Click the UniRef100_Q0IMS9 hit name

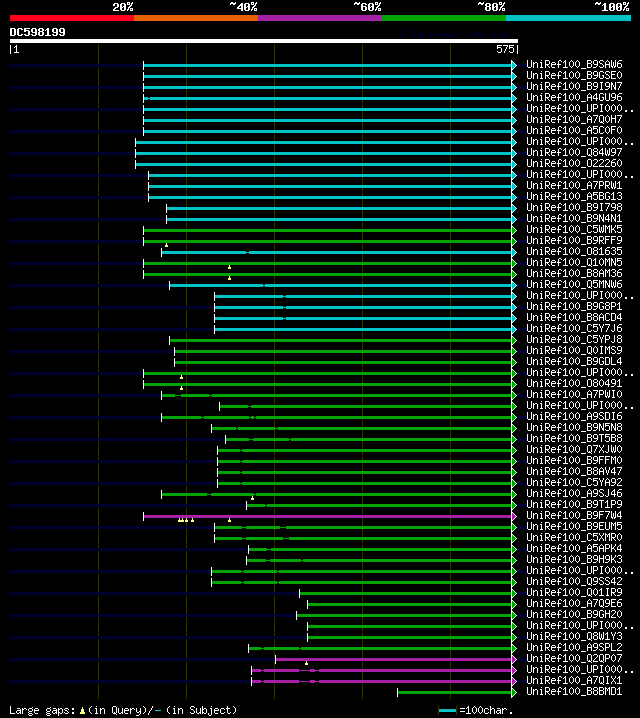(x=574, y=350)
